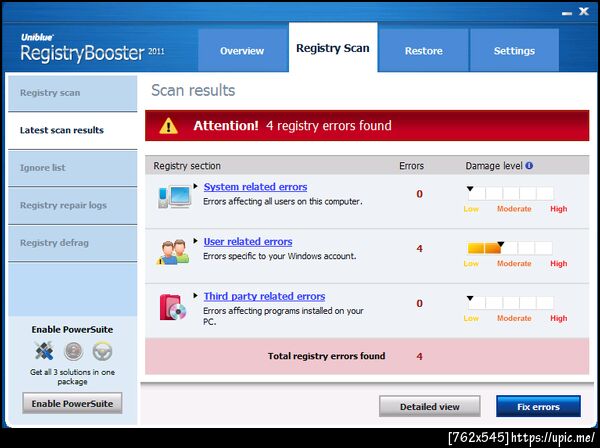
Task: Click the 'Get all 3 solutions' text
Action: [x=72, y=376]
